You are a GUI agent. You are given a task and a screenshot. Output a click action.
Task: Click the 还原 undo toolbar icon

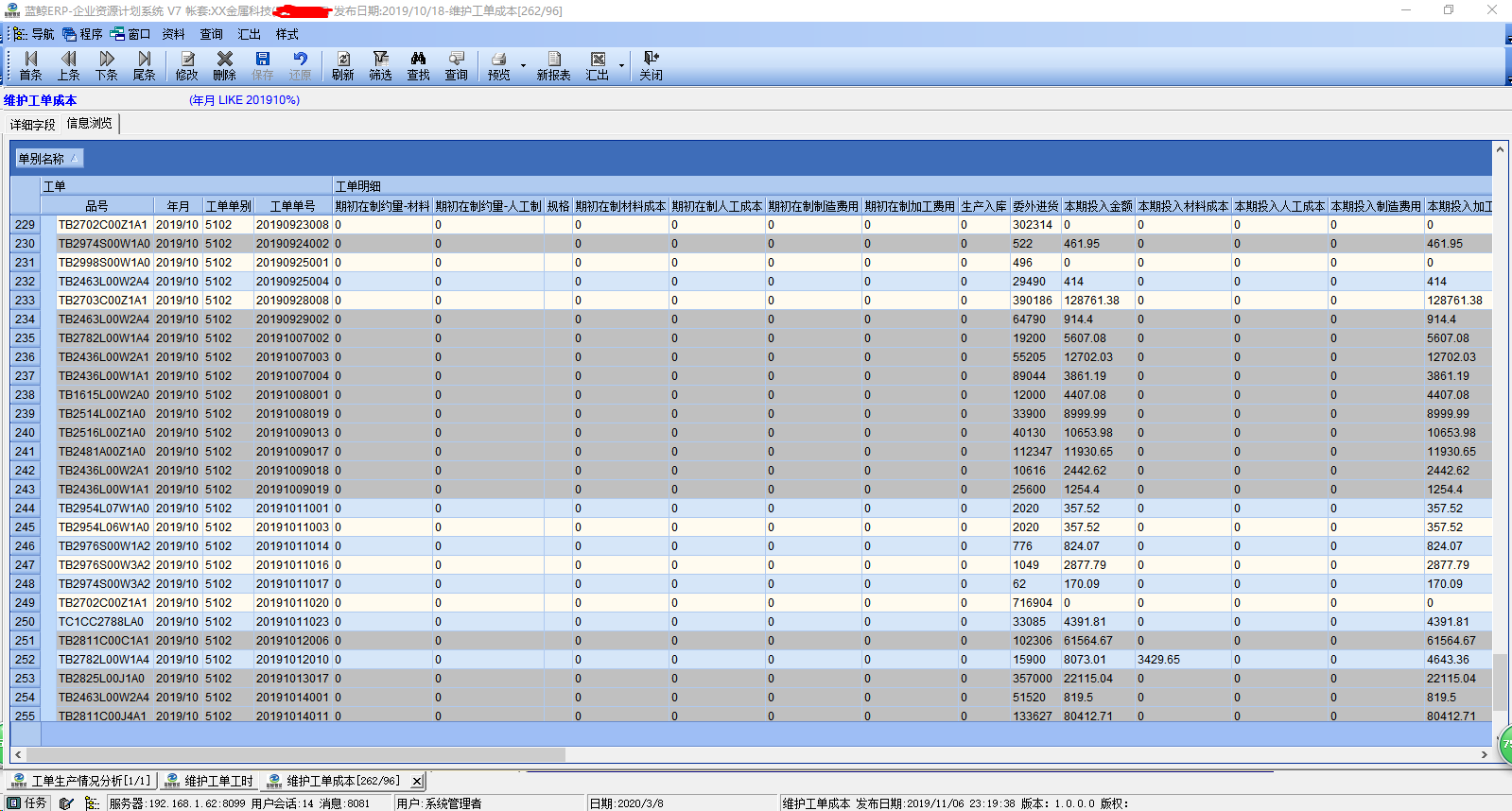click(301, 66)
